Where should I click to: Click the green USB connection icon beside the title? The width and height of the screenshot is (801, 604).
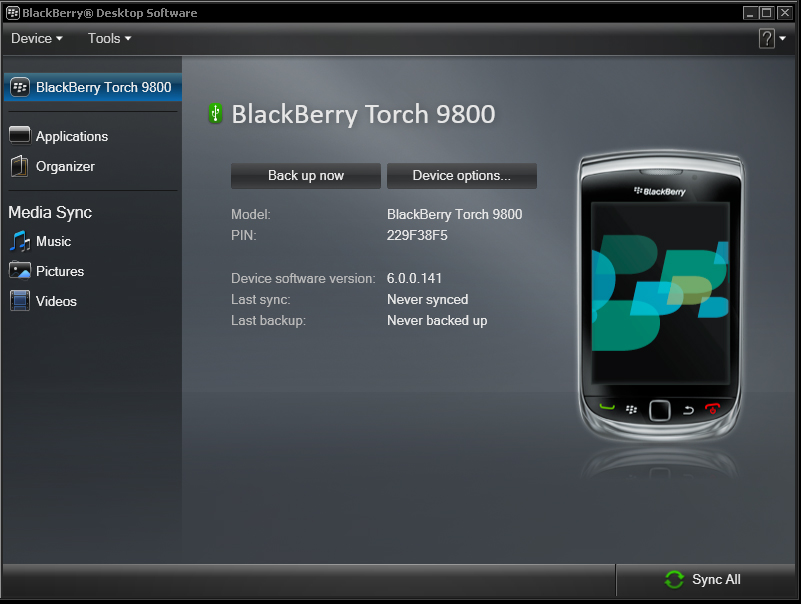[x=215, y=114]
